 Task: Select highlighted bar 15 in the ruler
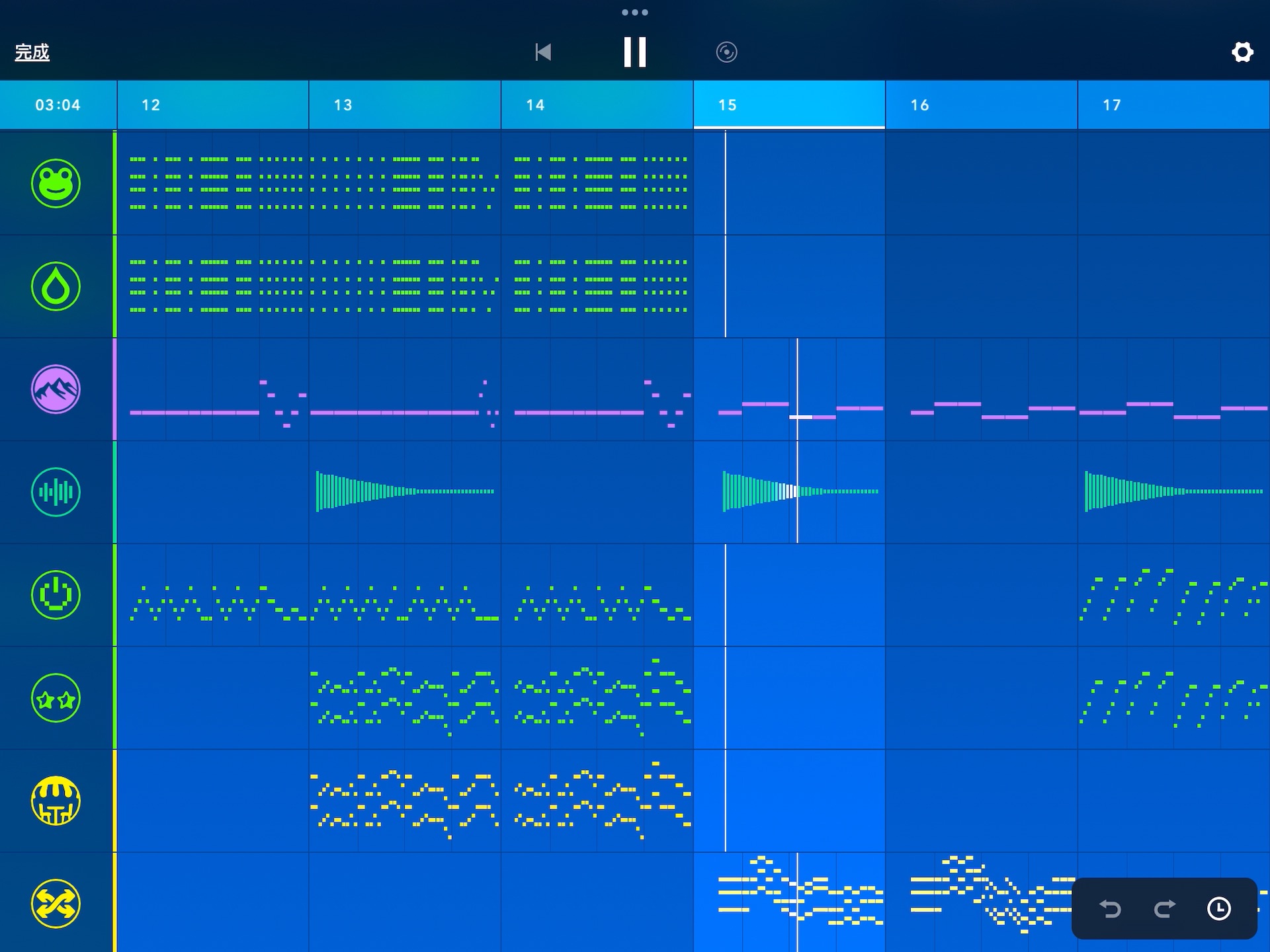(789, 105)
